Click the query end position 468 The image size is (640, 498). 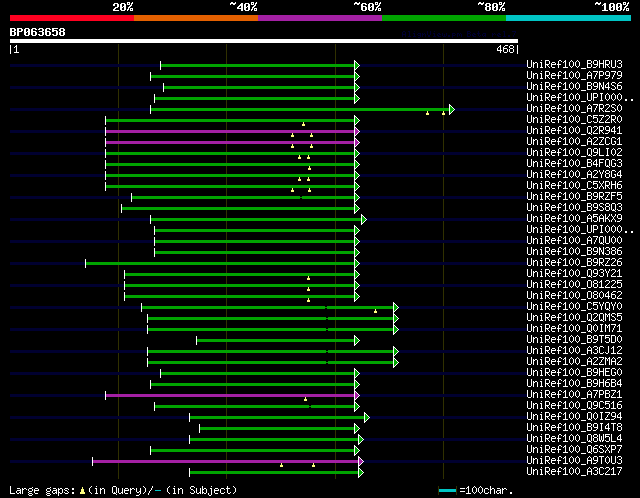(505, 49)
